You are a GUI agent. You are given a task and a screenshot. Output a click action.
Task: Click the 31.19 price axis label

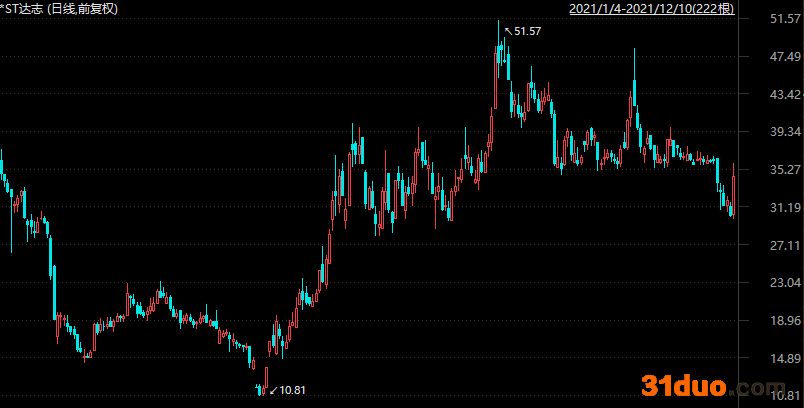tap(773, 208)
